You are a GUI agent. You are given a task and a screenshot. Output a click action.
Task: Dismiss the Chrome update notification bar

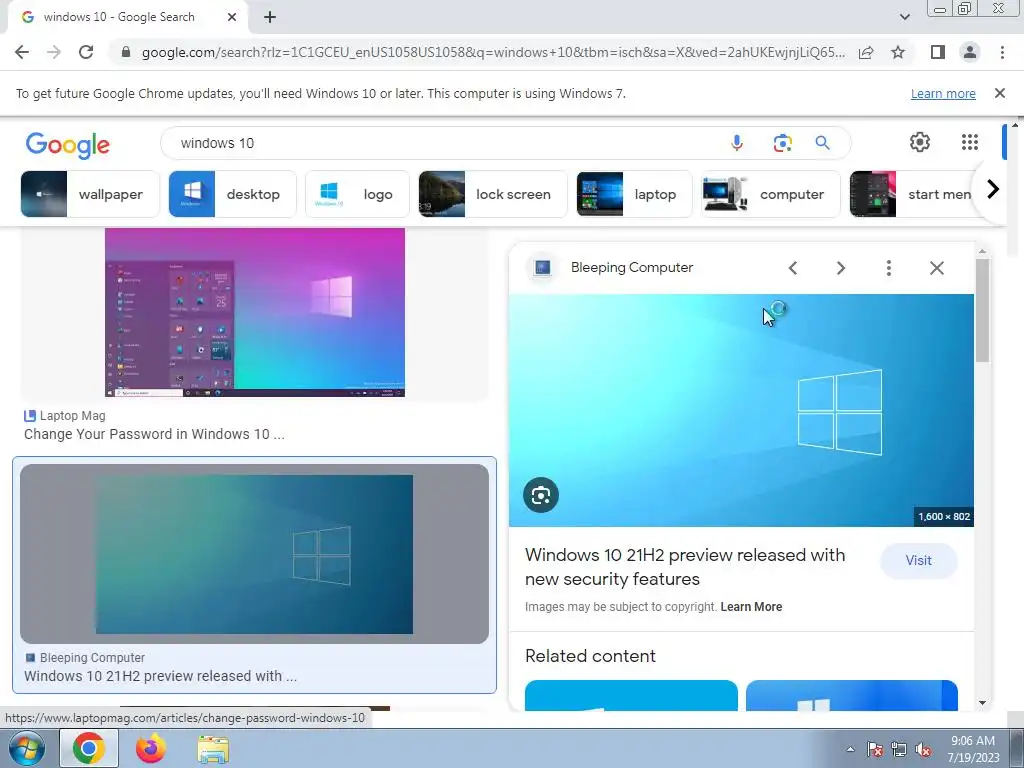(x=999, y=93)
